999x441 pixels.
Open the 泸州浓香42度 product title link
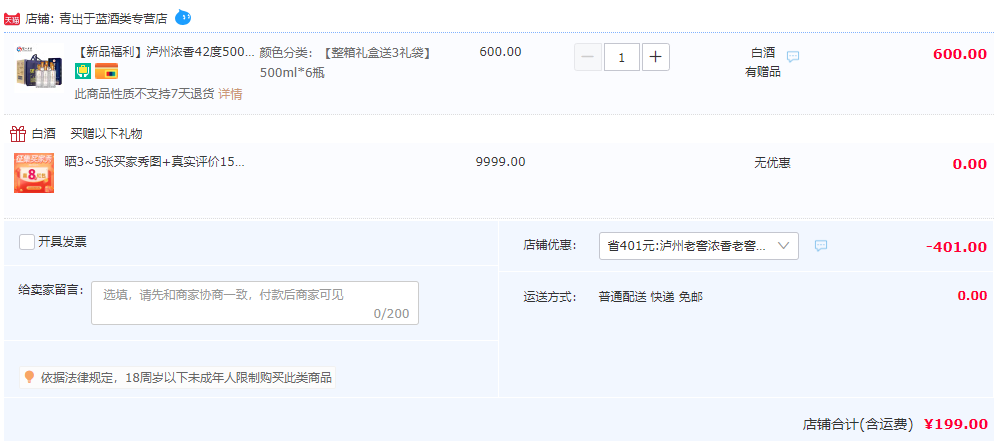pyautogui.click(x=165, y=52)
